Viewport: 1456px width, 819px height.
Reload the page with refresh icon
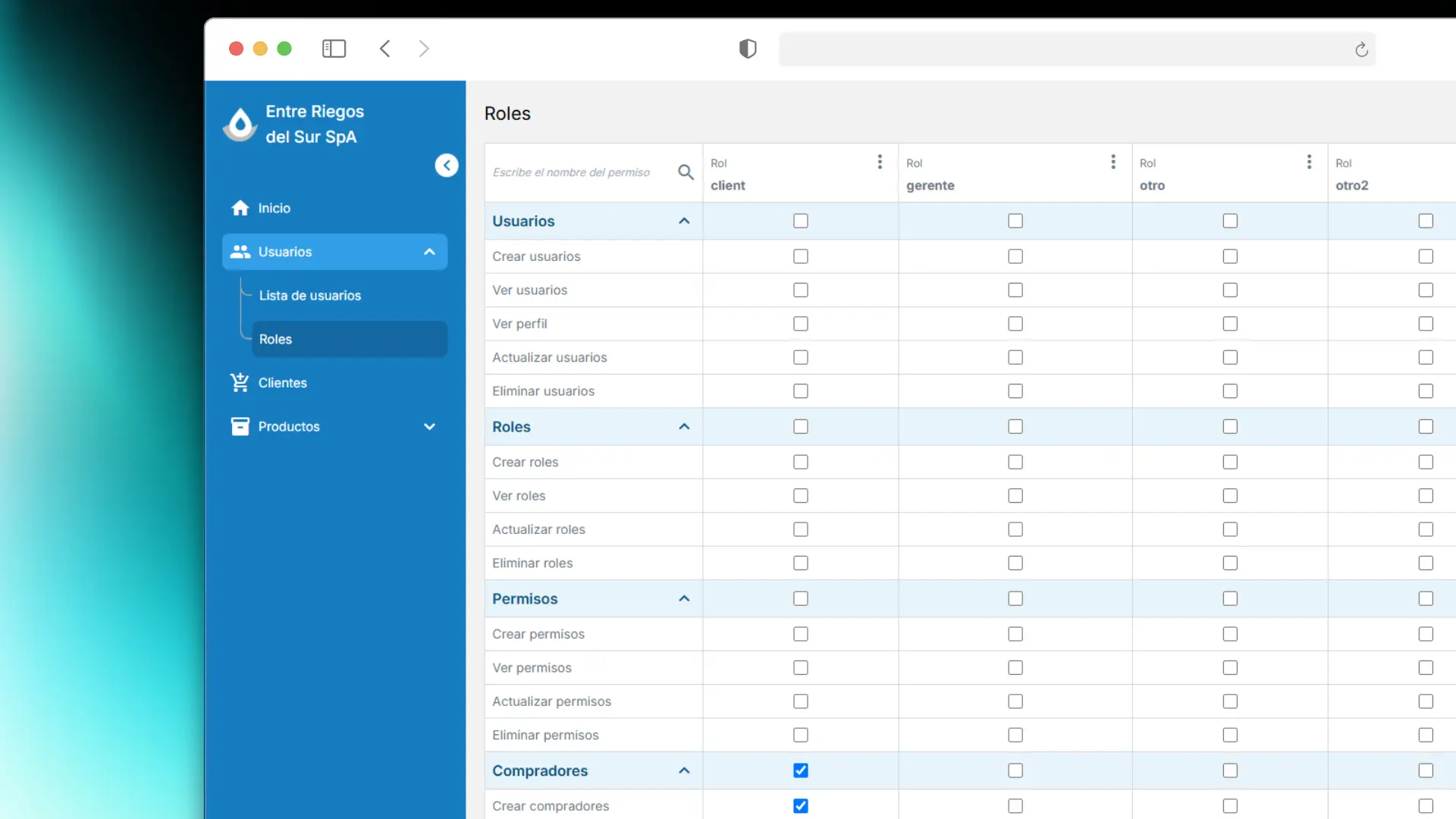pos(1361,50)
